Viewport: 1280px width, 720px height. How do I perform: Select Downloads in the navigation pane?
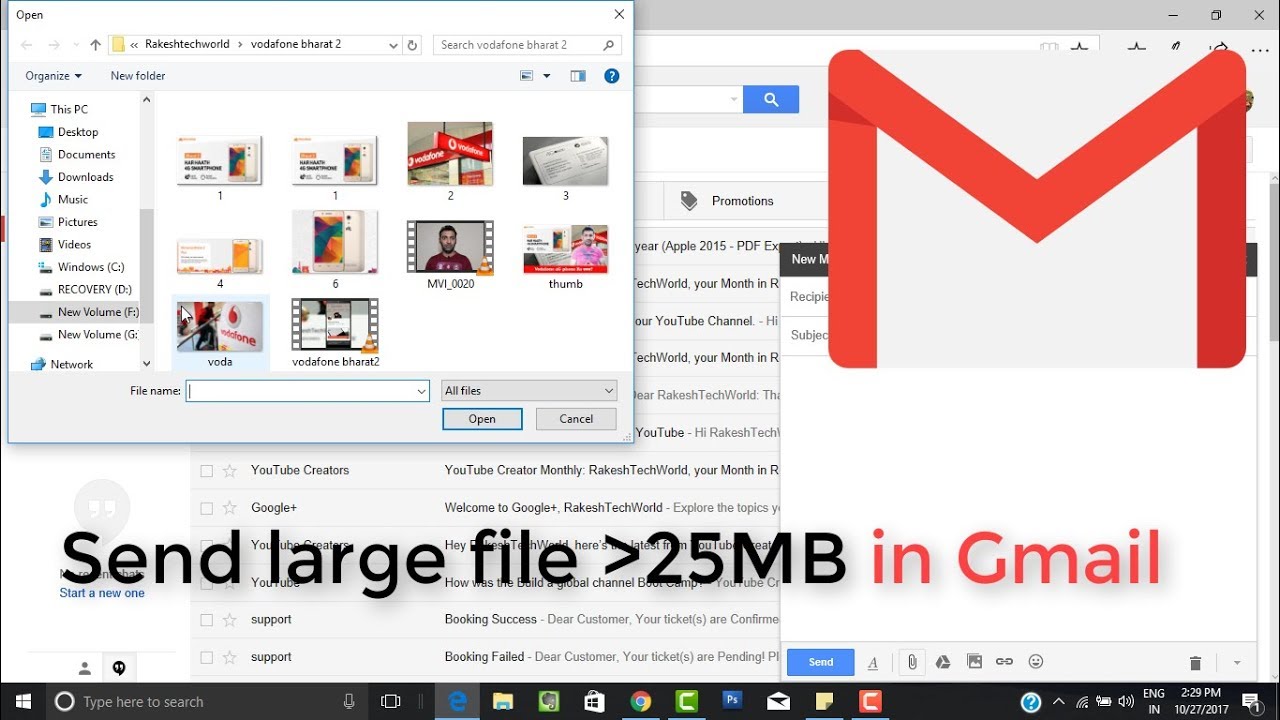point(85,177)
